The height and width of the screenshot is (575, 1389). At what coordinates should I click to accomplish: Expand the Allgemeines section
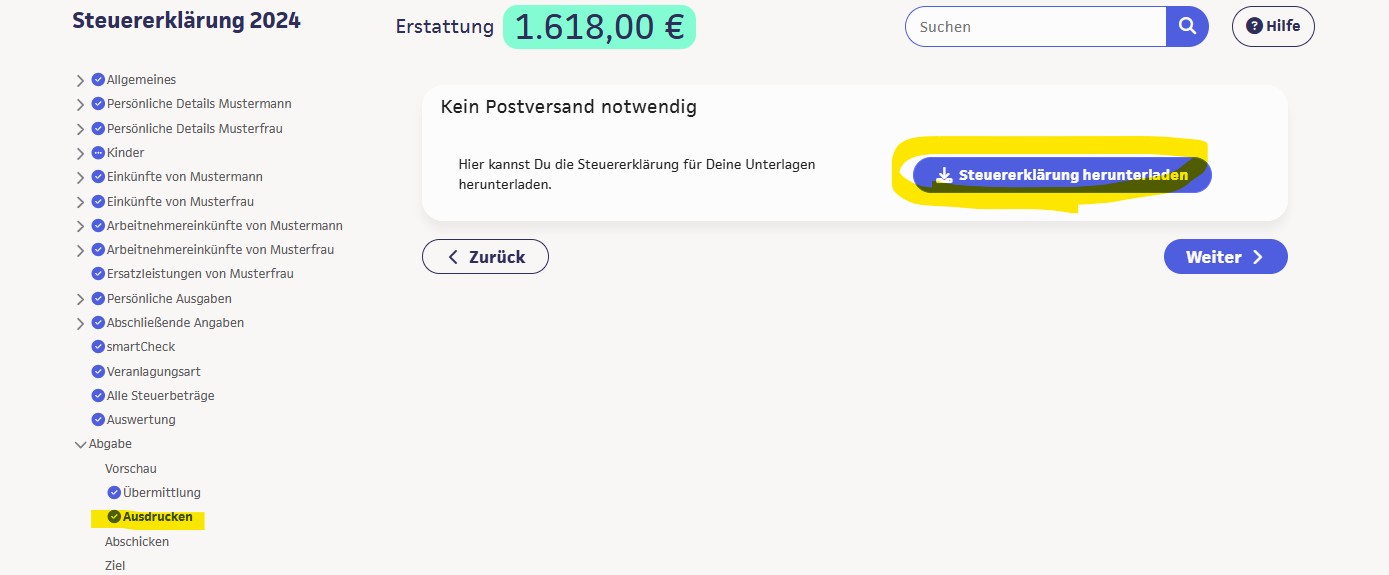[80, 80]
